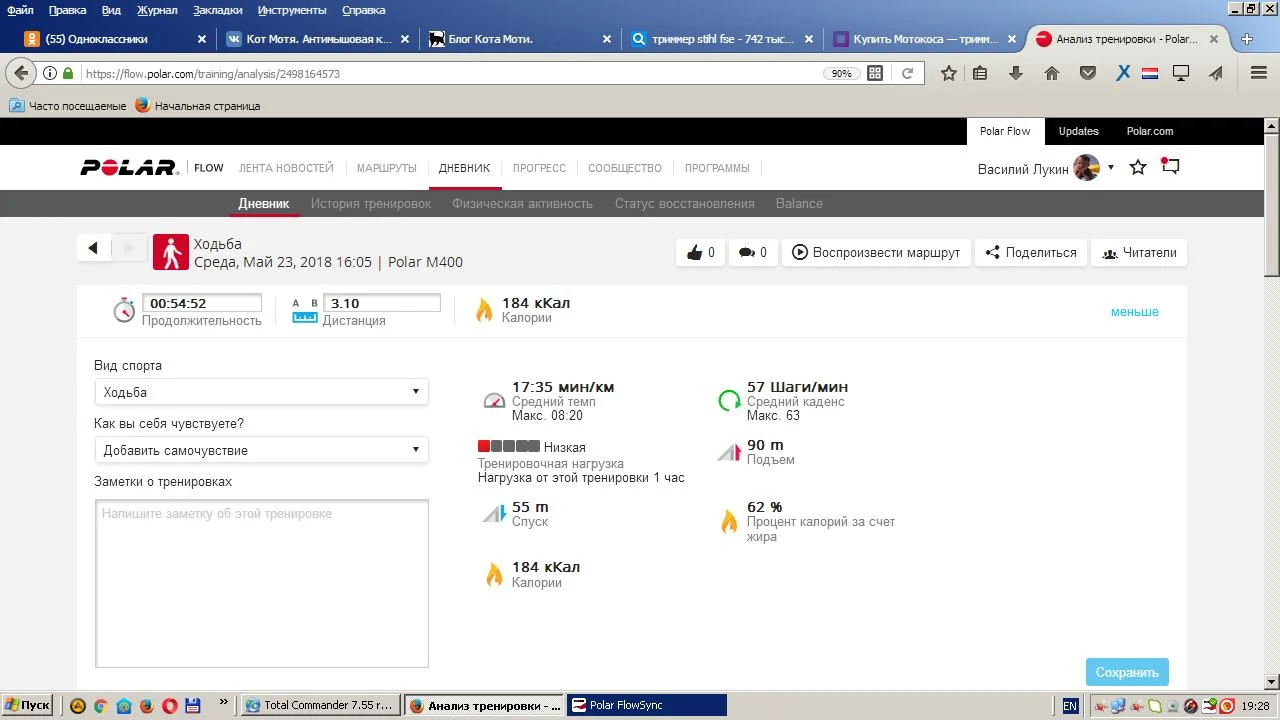
Task: Open the Закладки menu
Action: 217,10
